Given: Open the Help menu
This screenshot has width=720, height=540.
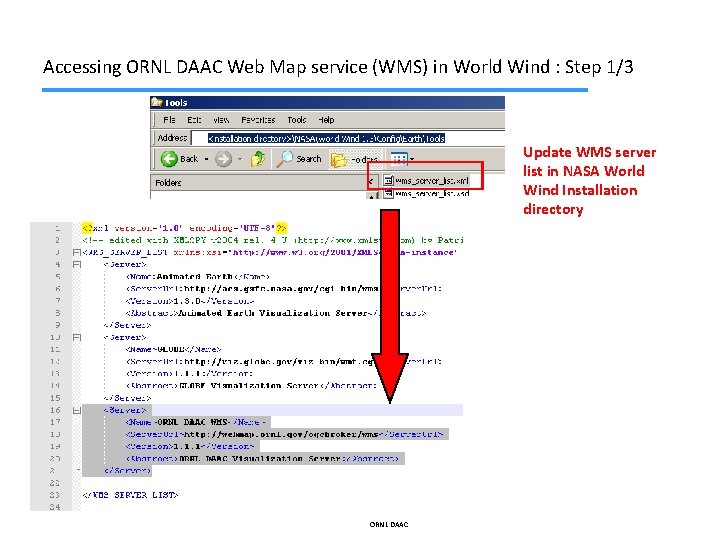Looking at the screenshot, I should (x=326, y=120).
